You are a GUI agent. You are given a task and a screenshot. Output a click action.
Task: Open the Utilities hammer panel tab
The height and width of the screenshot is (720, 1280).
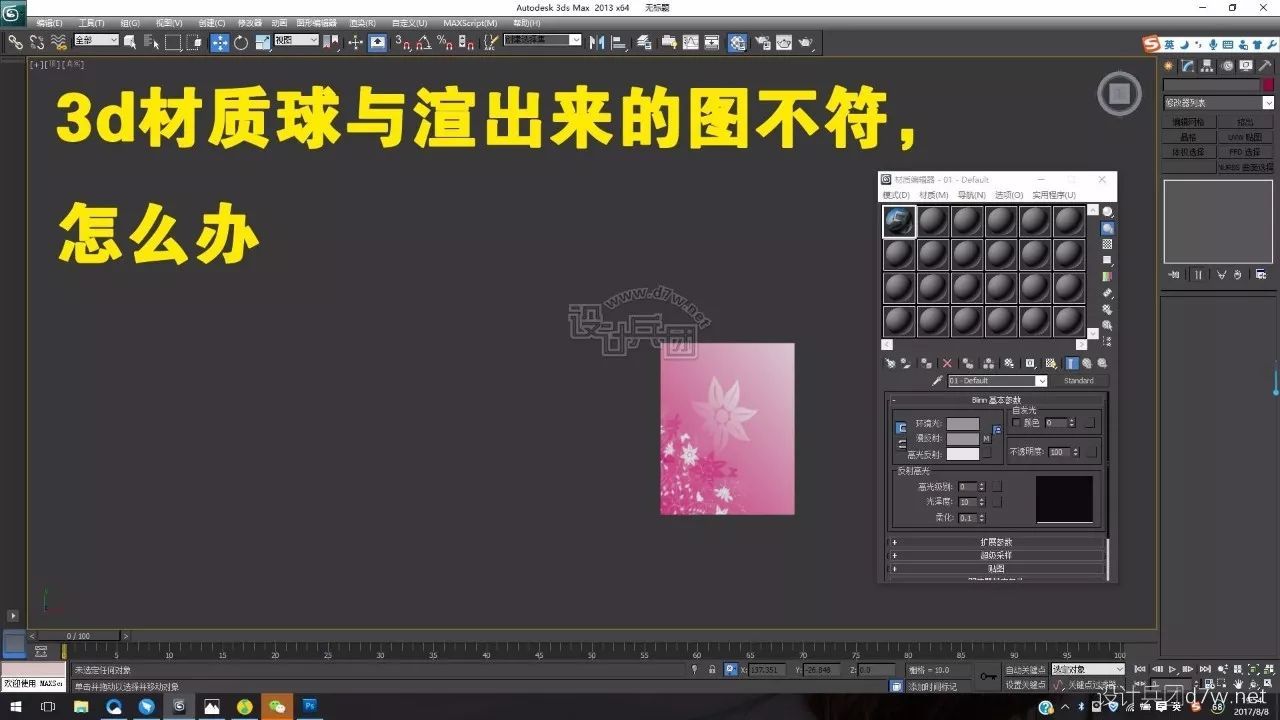coord(1265,66)
